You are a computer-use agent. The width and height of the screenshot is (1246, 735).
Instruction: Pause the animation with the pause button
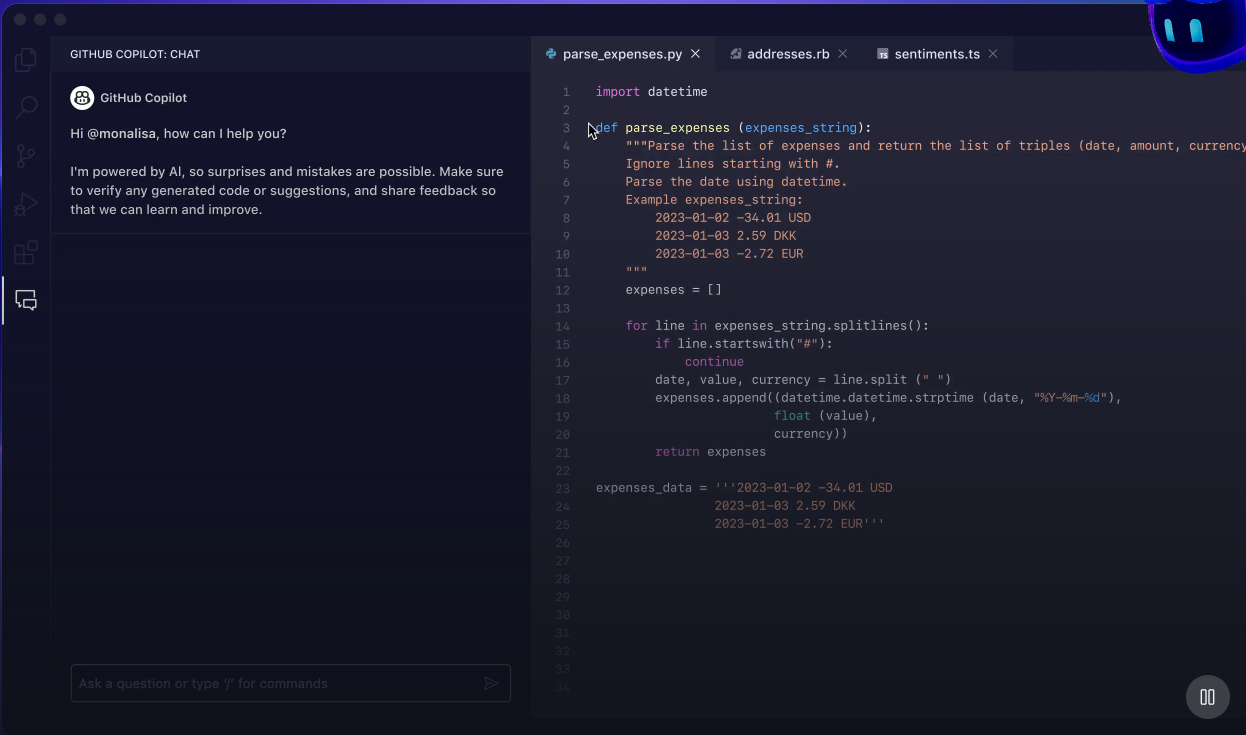tap(1207, 697)
